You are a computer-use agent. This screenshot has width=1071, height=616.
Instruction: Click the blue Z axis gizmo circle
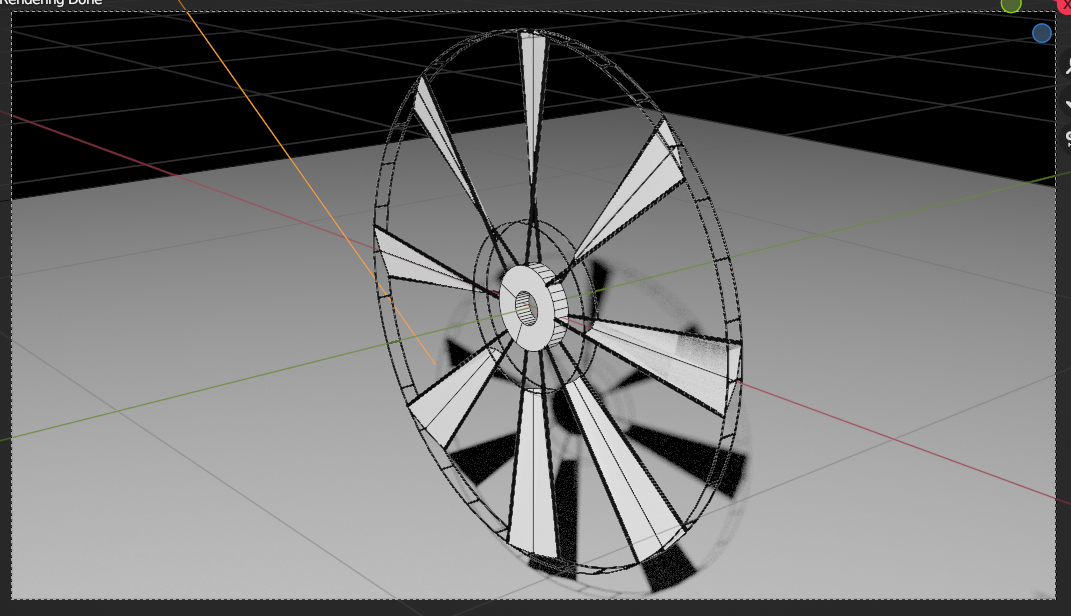click(x=1042, y=33)
